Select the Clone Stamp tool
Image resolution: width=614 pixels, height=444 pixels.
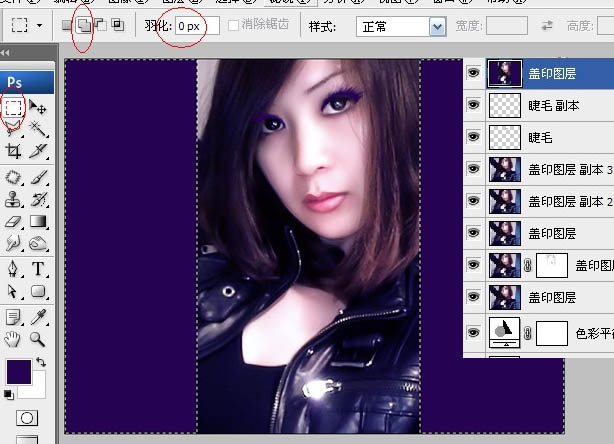pyautogui.click(x=13, y=199)
